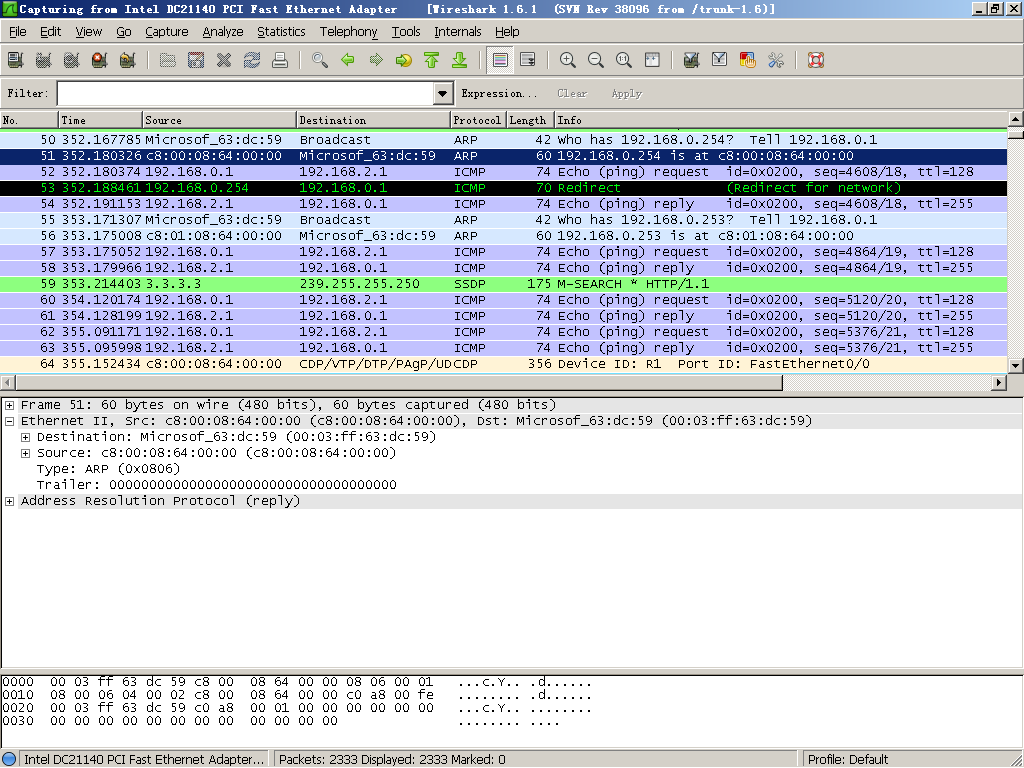The width and height of the screenshot is (1024, 768).
Task: Save the capture file as
Action: click(196, 60)
